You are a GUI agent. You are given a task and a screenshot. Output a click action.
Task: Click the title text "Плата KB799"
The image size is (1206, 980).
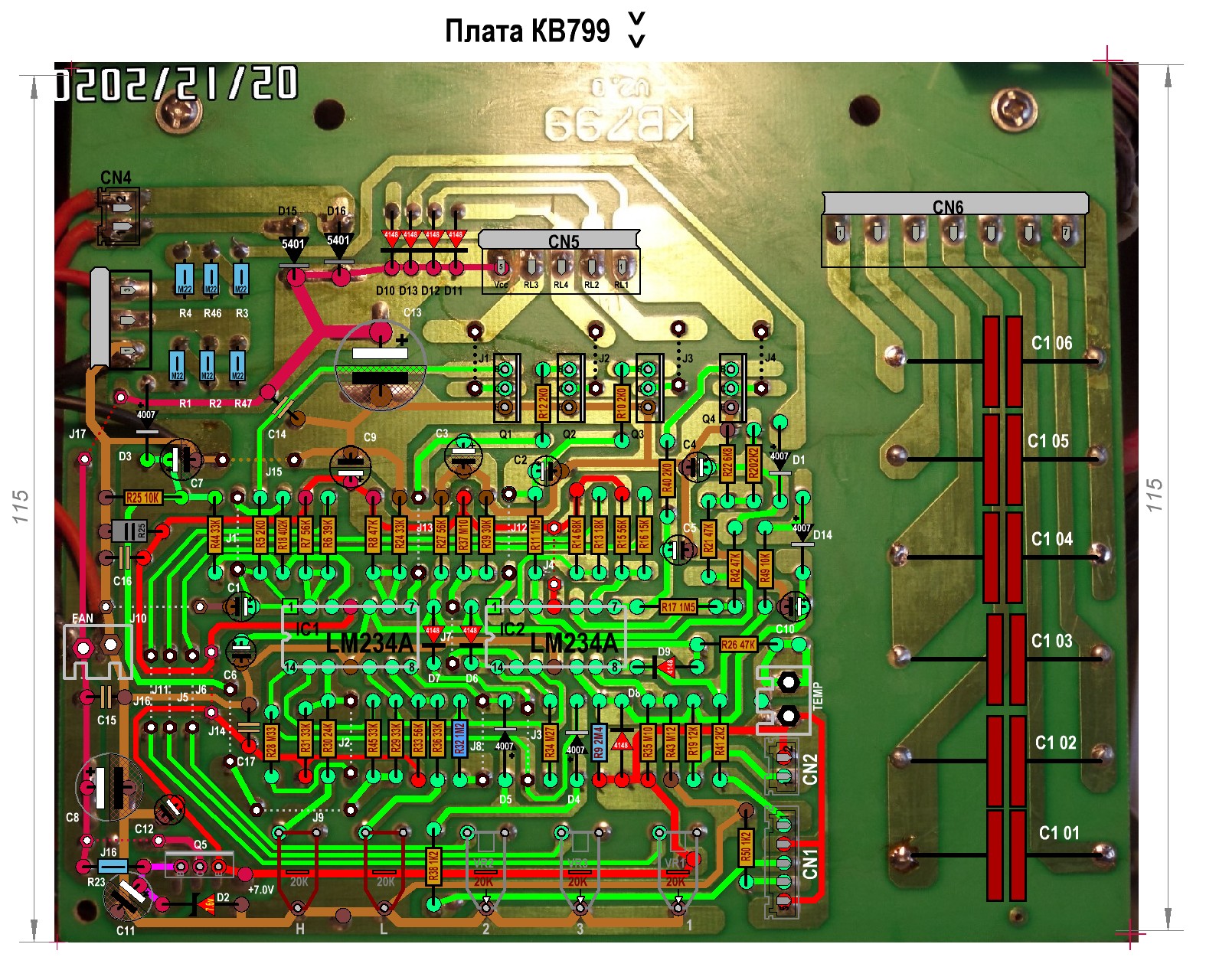[x=528, y=31]
